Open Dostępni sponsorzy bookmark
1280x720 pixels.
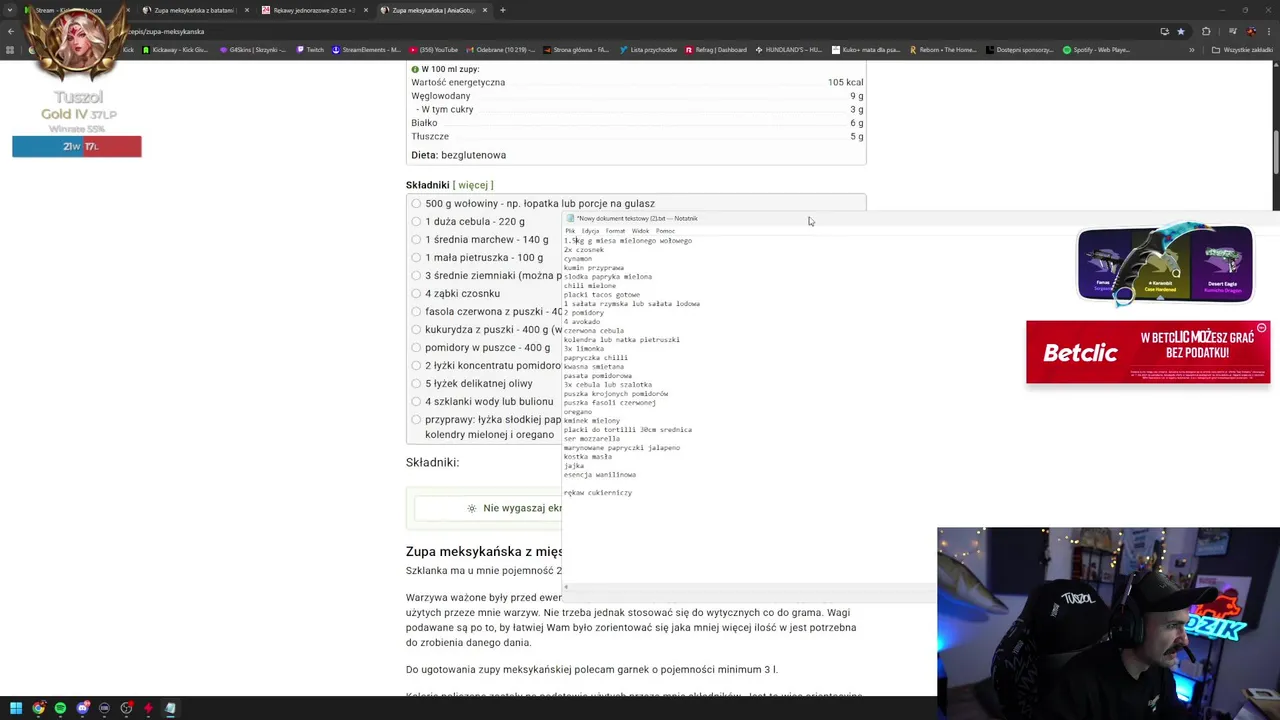pyautogui.click(x=1020, y=49)
